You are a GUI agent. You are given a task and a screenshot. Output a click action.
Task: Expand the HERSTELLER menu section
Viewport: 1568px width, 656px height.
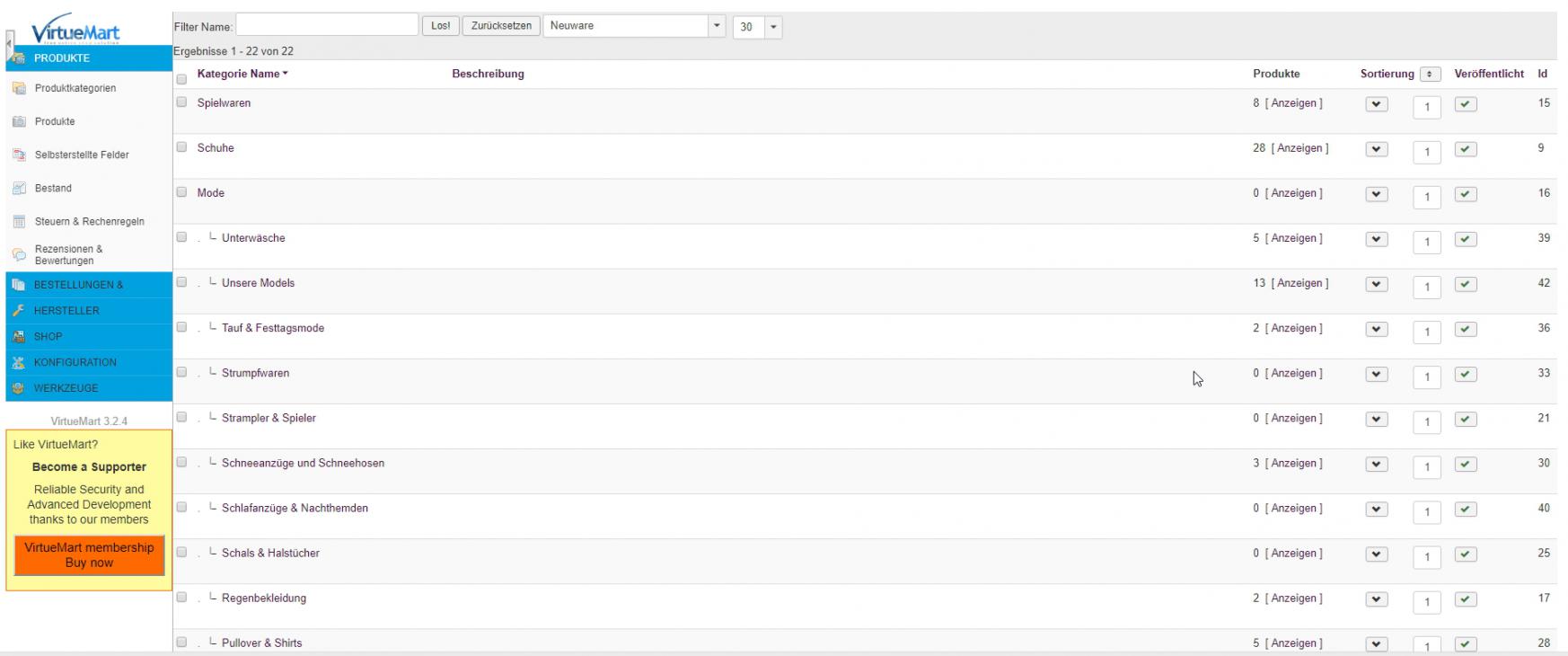pos(66,311)
